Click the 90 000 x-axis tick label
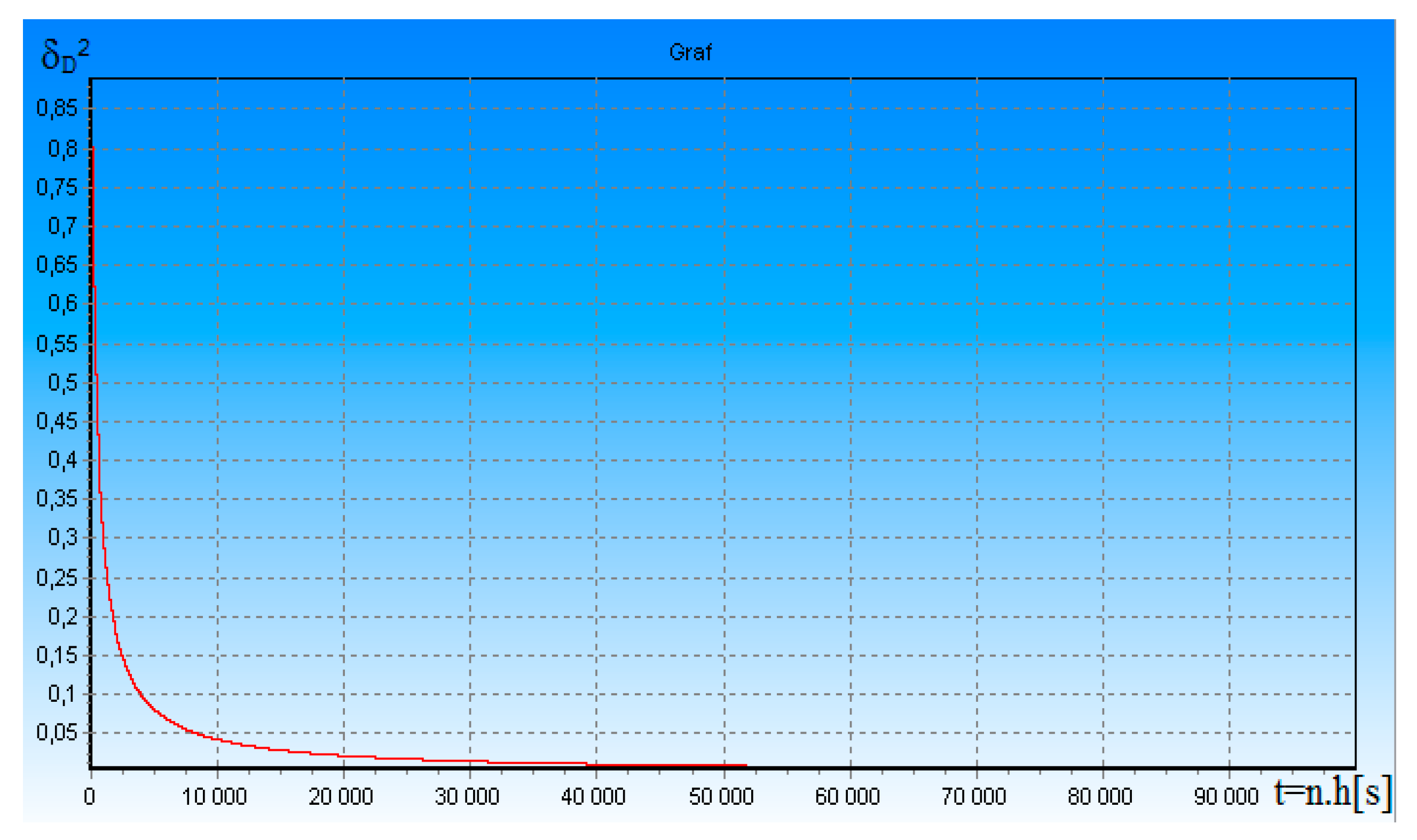This screenshot has height=840, width=1417. (1226, 797)
